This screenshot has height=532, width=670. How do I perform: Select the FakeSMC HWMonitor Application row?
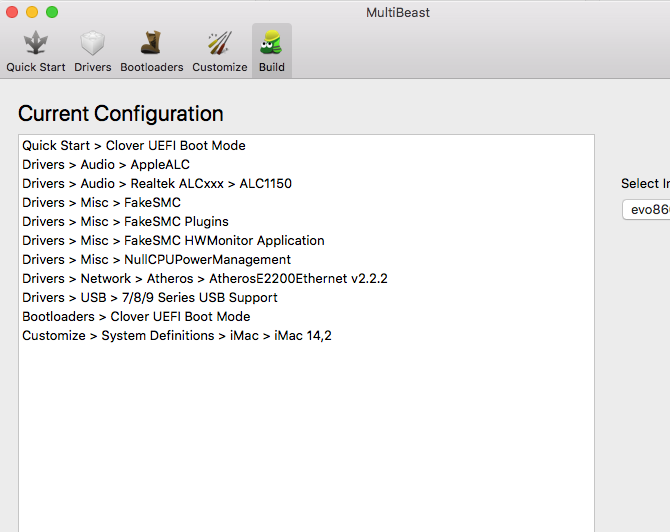(x=306, y=241)
